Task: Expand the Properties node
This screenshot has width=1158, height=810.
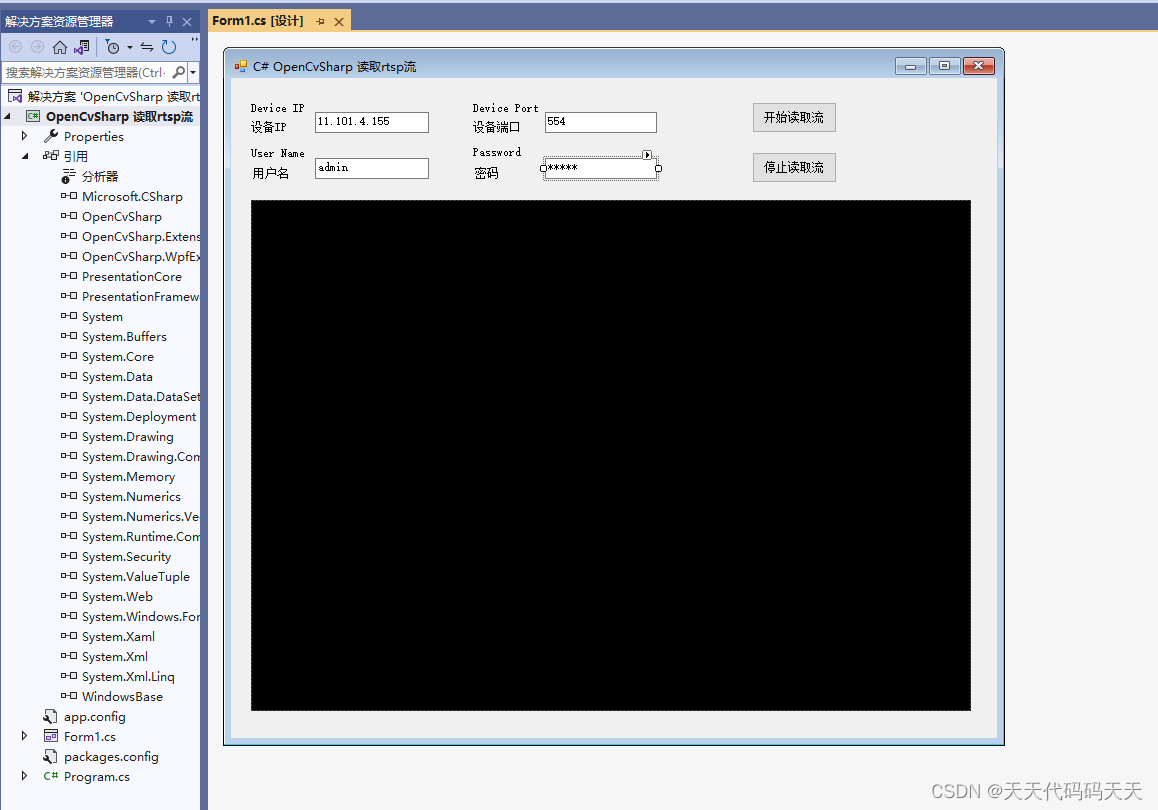Action: [x=24, y=136]
